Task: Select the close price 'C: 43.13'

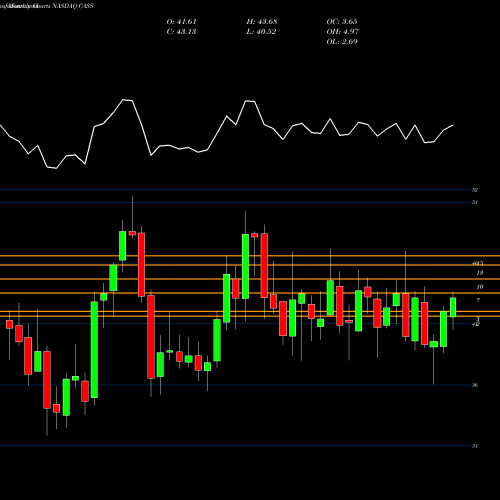Action: coord(181,32)
